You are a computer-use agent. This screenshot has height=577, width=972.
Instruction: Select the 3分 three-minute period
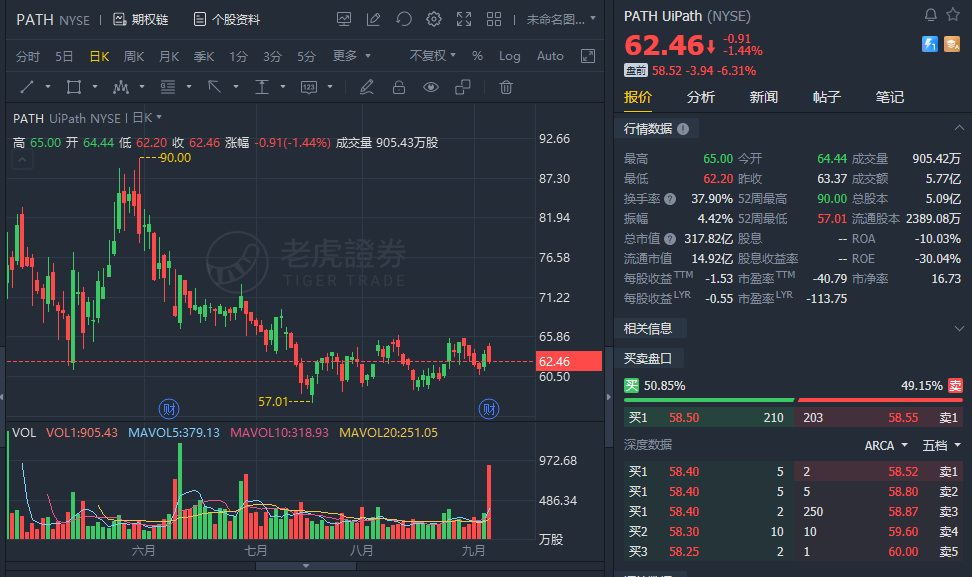pyautogui.click(x=272, y=56)
